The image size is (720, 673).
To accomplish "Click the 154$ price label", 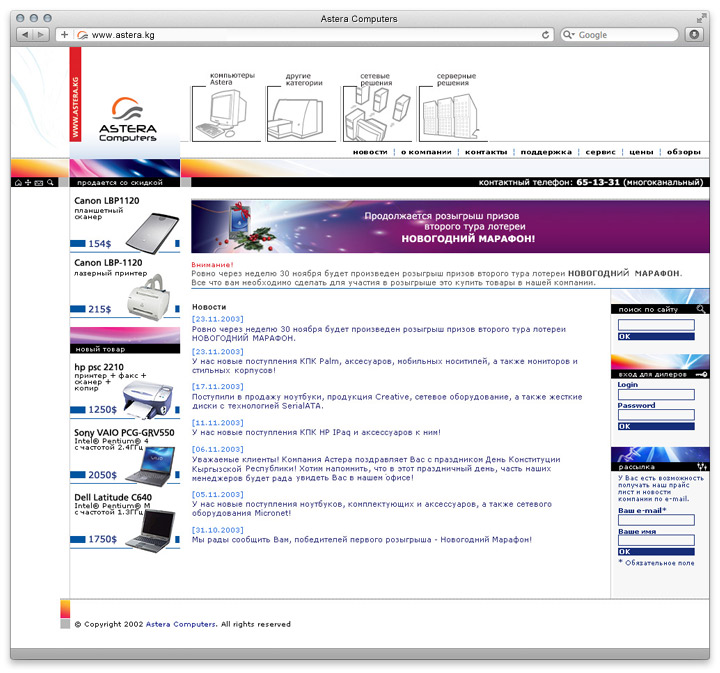I will [x=100, y=244].
